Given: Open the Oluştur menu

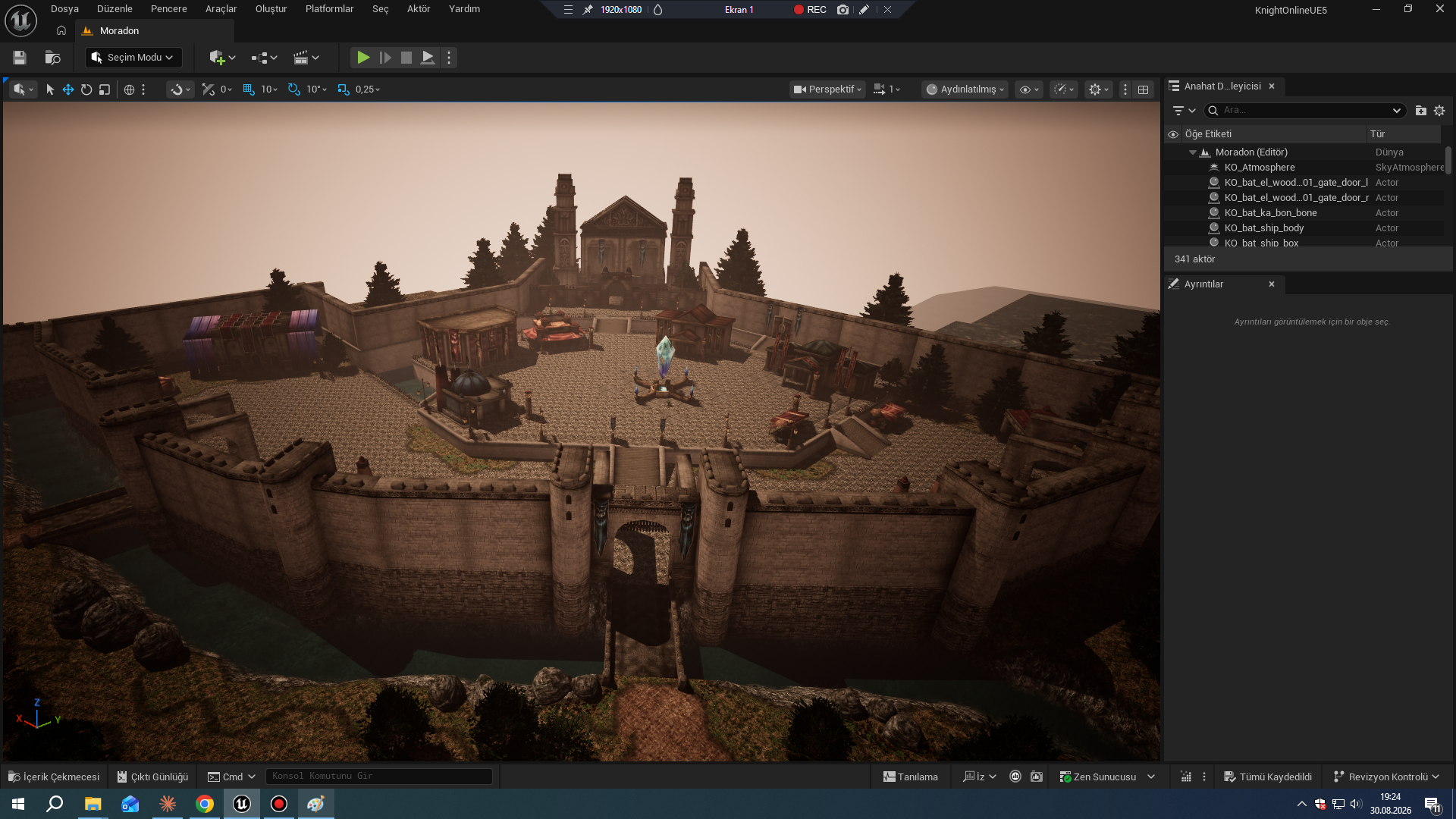Looking at the screenshot, I should 271,9.
